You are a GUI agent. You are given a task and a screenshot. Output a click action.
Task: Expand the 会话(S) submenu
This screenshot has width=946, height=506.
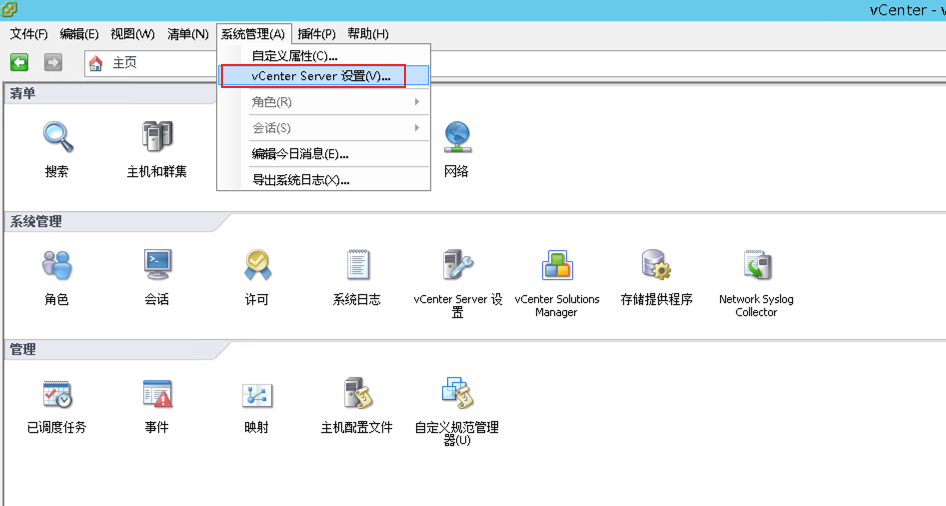pyautogui.click(x=324, y=128)
